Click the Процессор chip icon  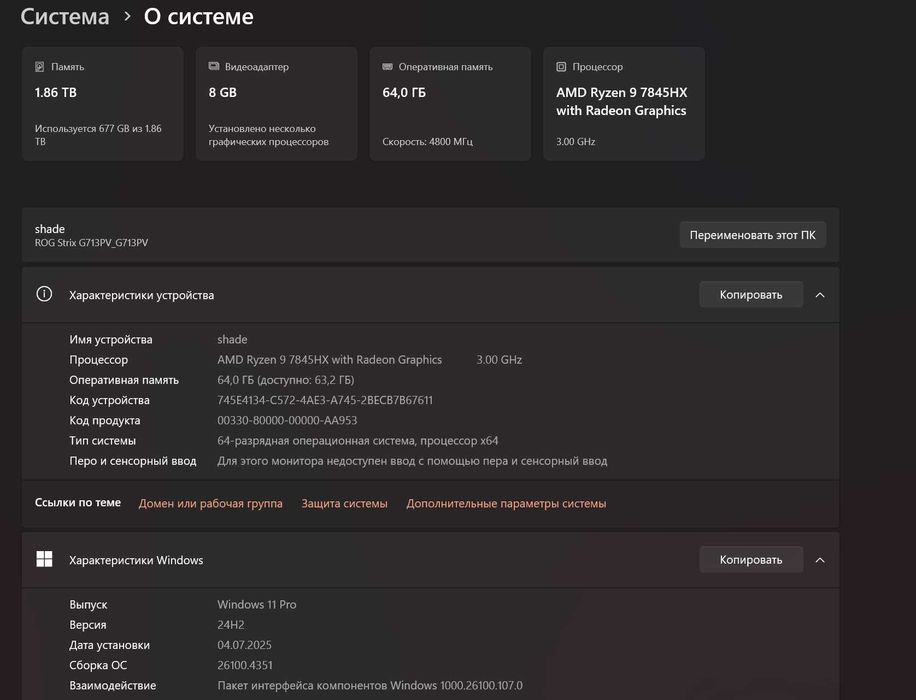561,67
